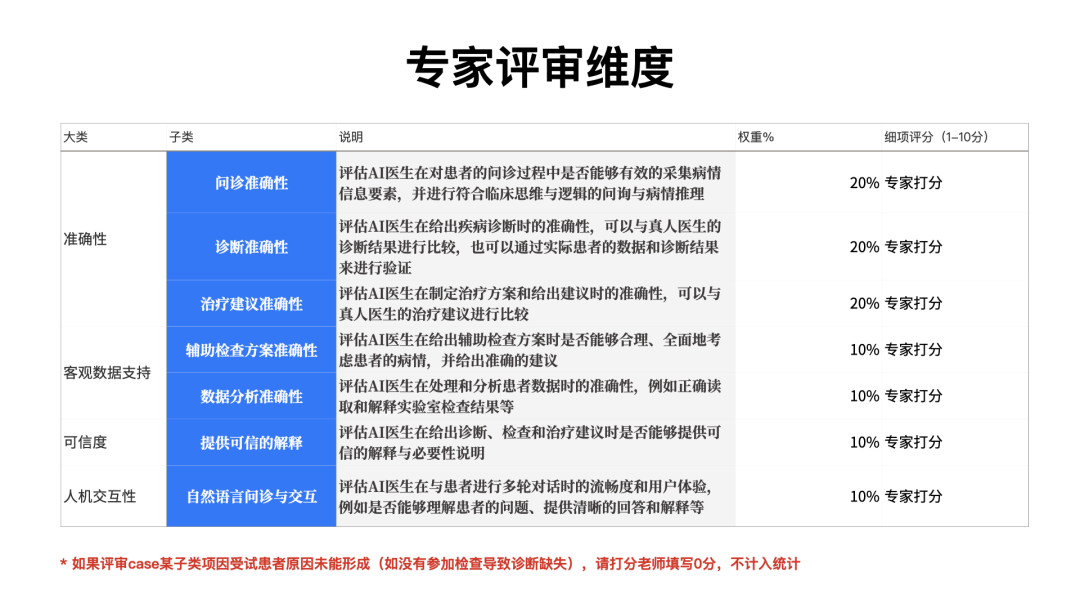Click the slide title 专家评审维度
The height and width of the screenshot is (608, 1080).
point(539,68)
